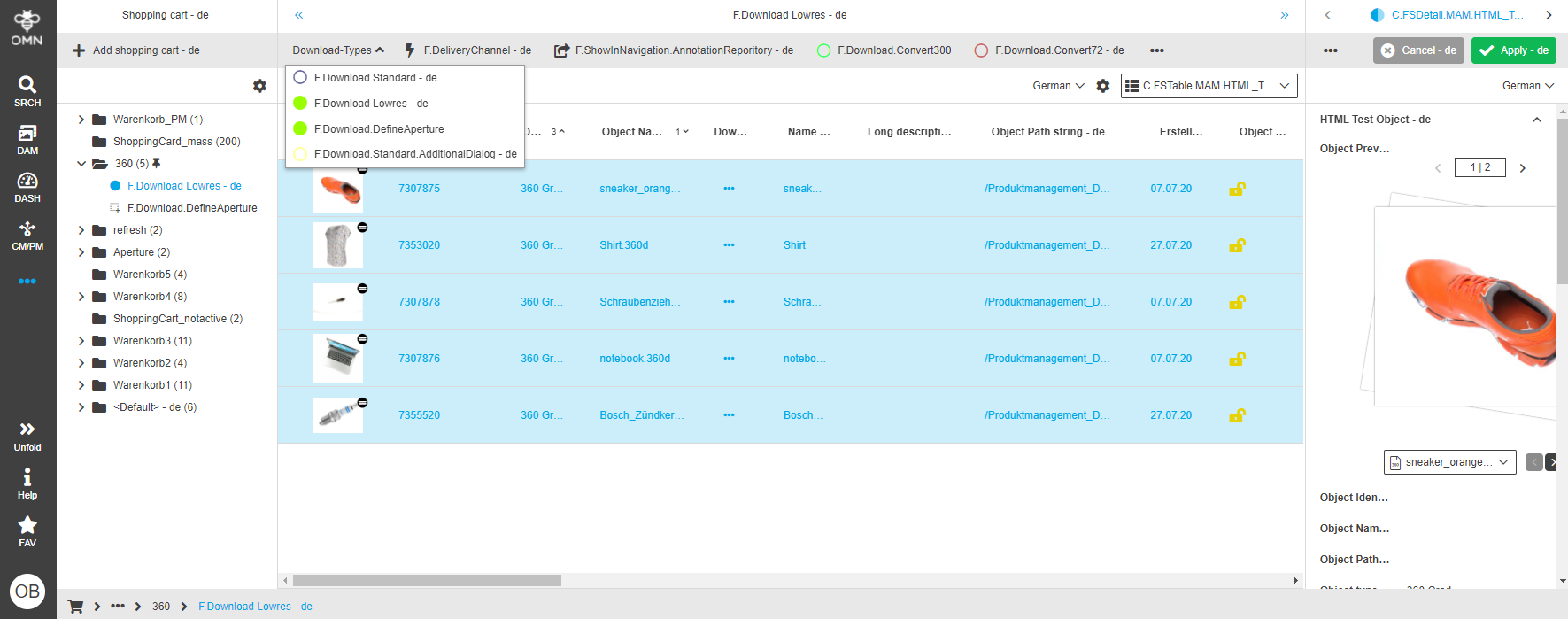This screenshot has width=1568, height=619.
Task: Expand the refresh folder
Action: (x=81, y=230)
